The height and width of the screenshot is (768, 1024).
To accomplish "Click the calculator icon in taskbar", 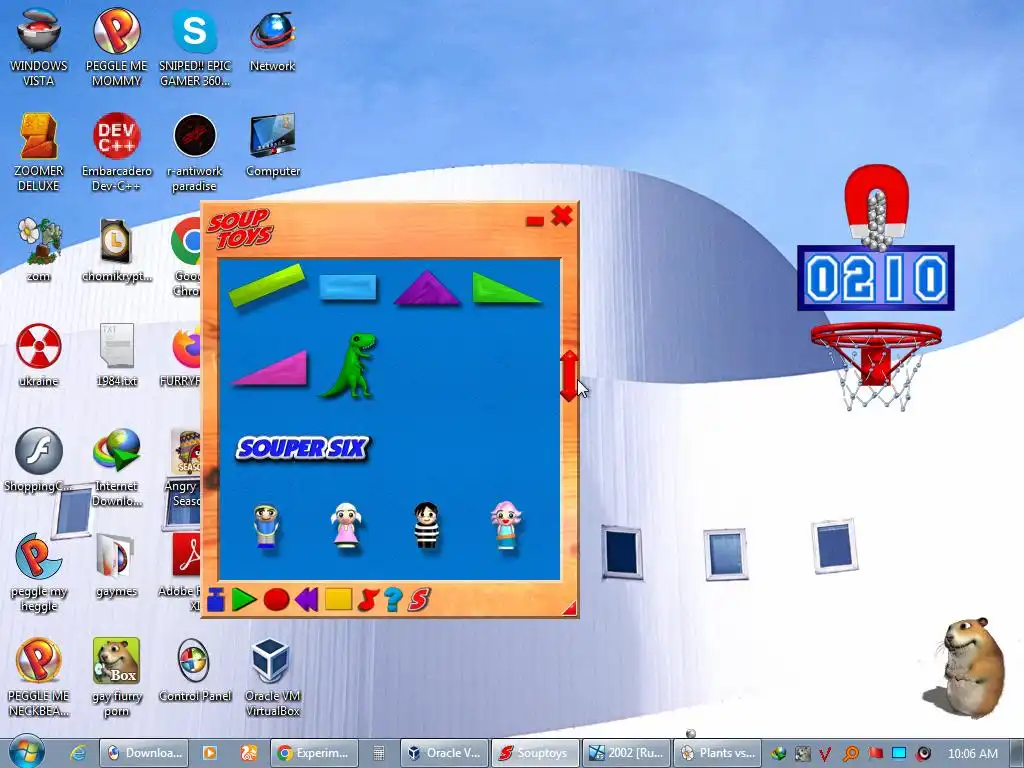I will click(x=379, y=753).
